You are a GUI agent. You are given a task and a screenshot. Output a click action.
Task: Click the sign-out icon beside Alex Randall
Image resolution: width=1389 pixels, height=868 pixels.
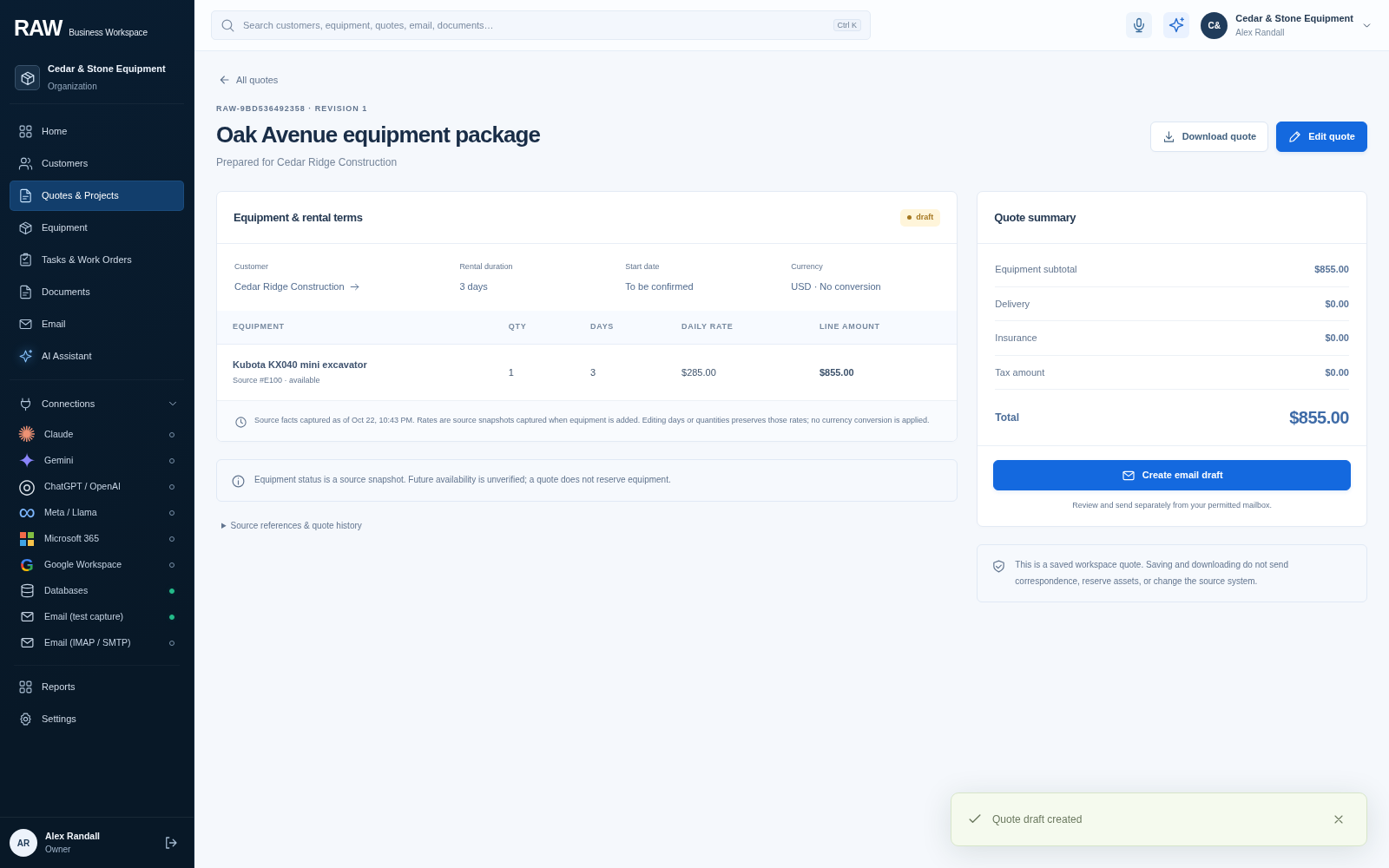171,843
